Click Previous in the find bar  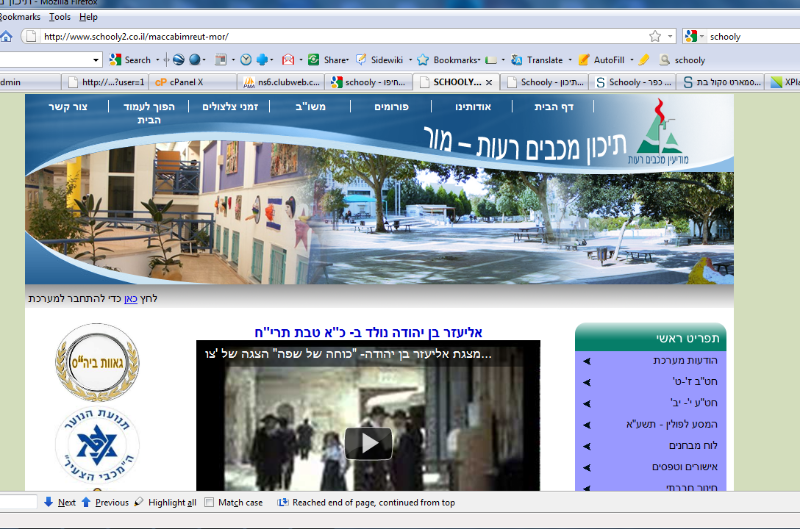click(105, 502)
